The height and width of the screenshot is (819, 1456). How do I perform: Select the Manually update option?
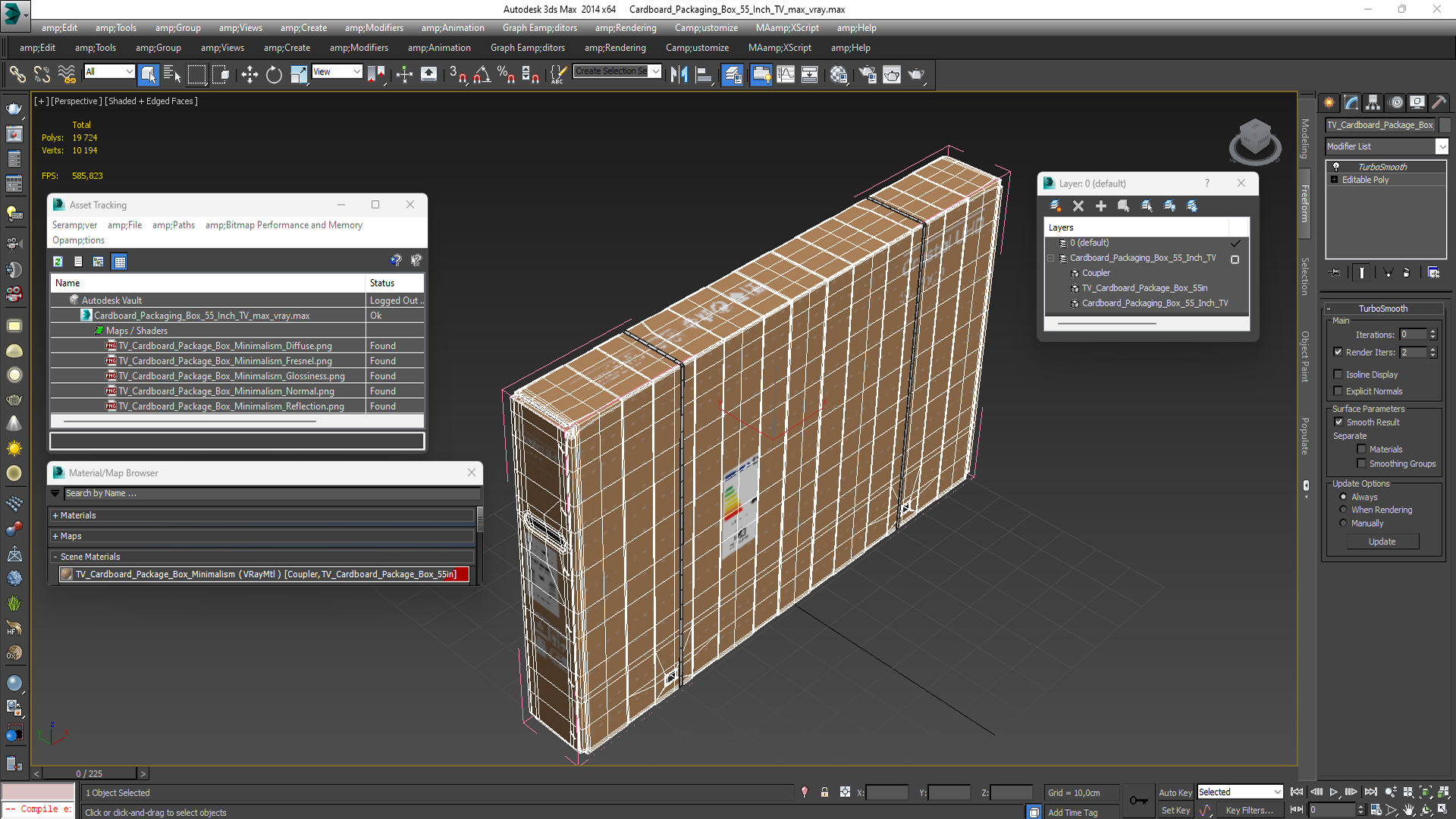(x=1343, y=523)
